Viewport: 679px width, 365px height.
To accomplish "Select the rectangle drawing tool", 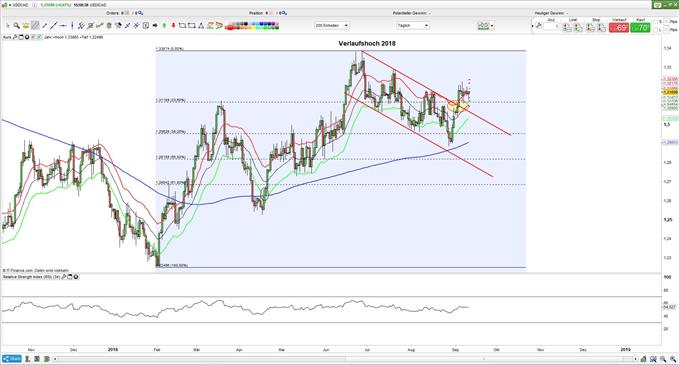I will coord(191,26).
